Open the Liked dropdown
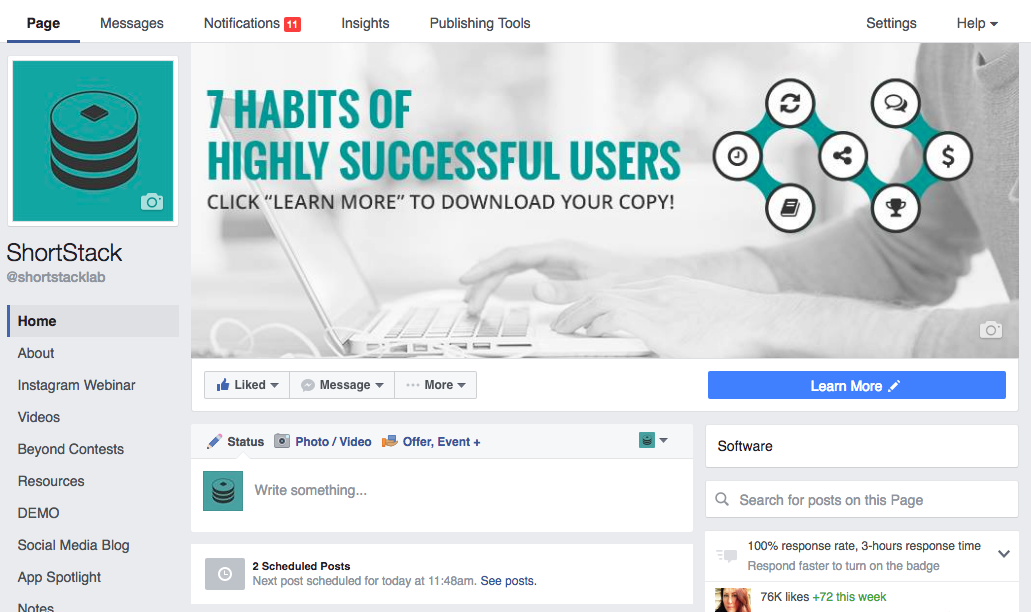Image resolution: width=1031 pixels, height=612 pixels. coord(247,385)
